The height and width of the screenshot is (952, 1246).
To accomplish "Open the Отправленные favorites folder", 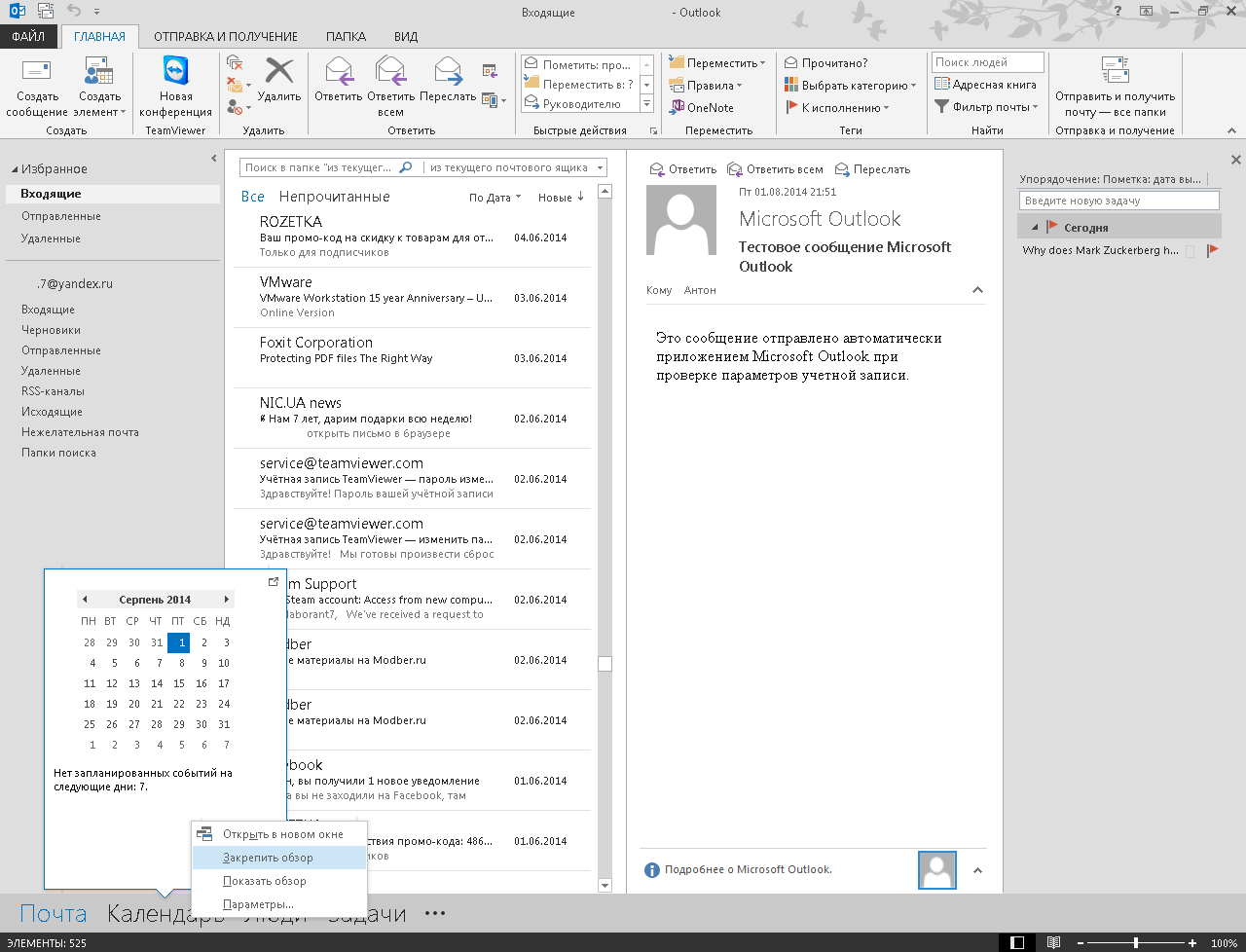I will 61,216.
